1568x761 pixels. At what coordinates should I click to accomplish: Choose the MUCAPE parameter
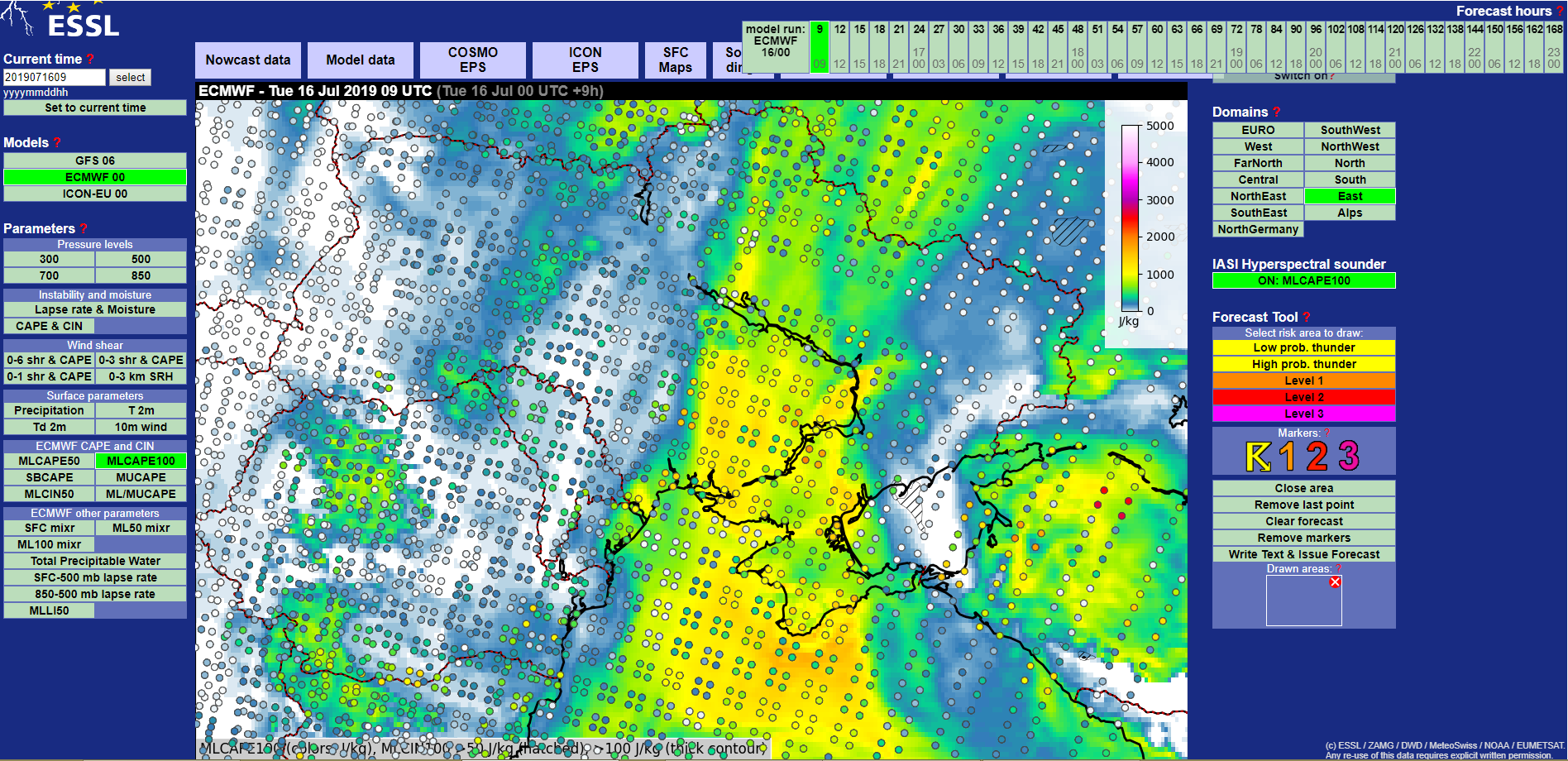(141, 477)
